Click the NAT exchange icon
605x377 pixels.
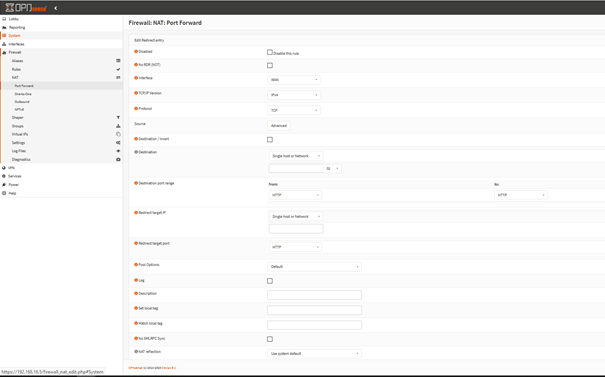tap(118, 78)
